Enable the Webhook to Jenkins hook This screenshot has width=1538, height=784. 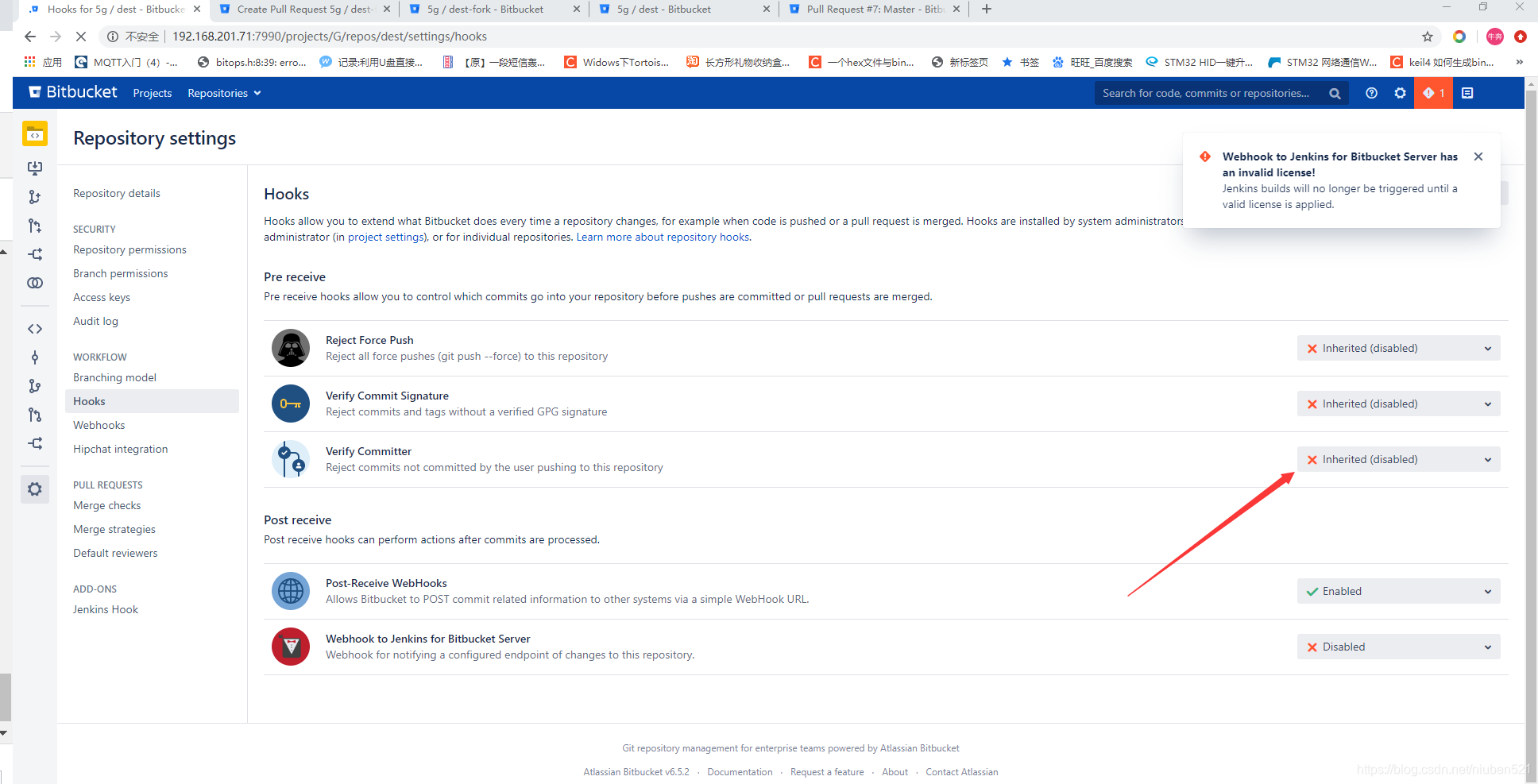pos(1397,647)
